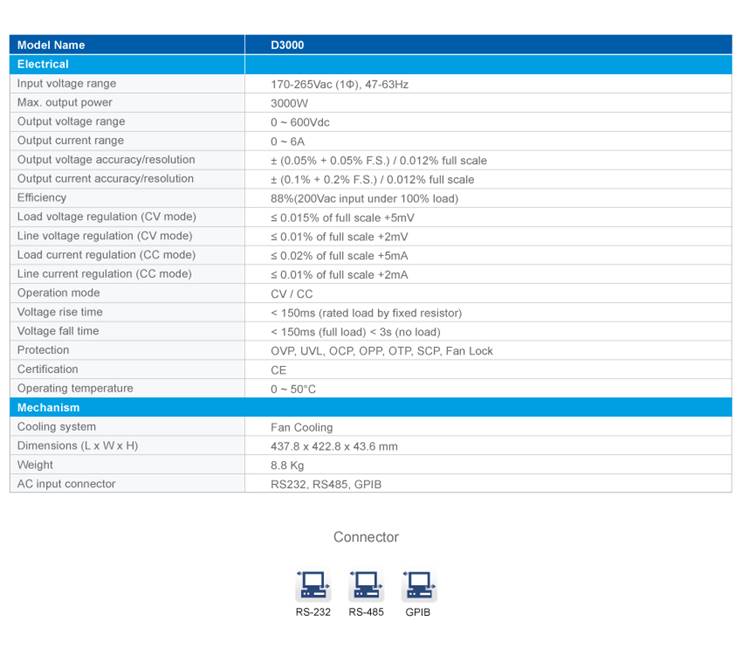Click the Efficiency row label
The width and height of the screenshot is (742, 649).
click(42, 198)
